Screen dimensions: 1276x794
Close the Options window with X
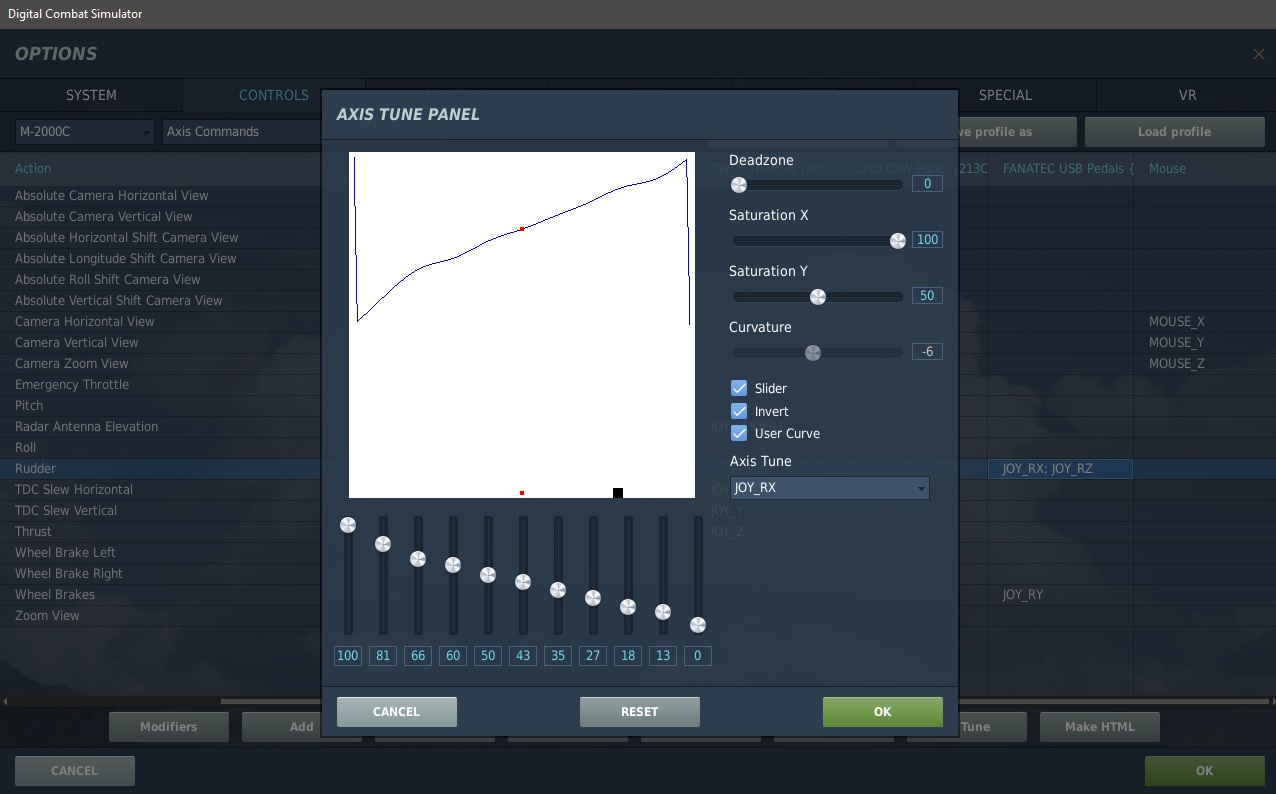(x=1258, y=54)
